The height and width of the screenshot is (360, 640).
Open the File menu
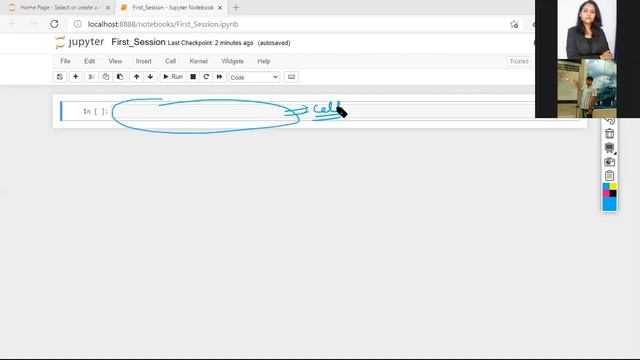(x=65, y=61)
